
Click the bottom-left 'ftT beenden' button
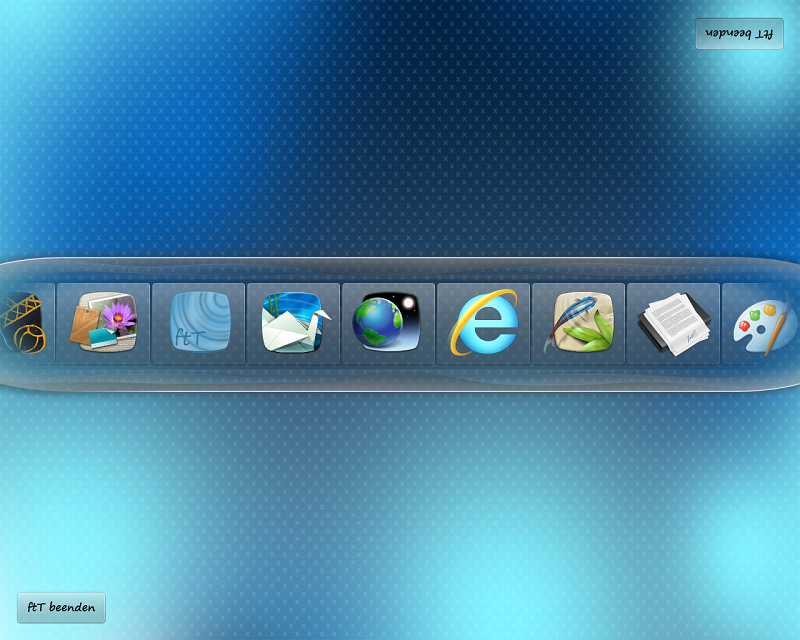pos(61,607)
